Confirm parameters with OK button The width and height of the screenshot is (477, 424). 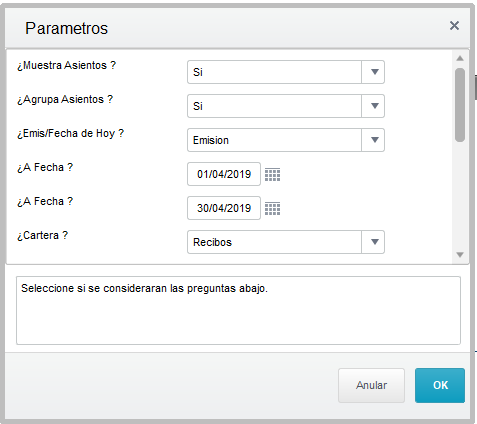point(440,385)
